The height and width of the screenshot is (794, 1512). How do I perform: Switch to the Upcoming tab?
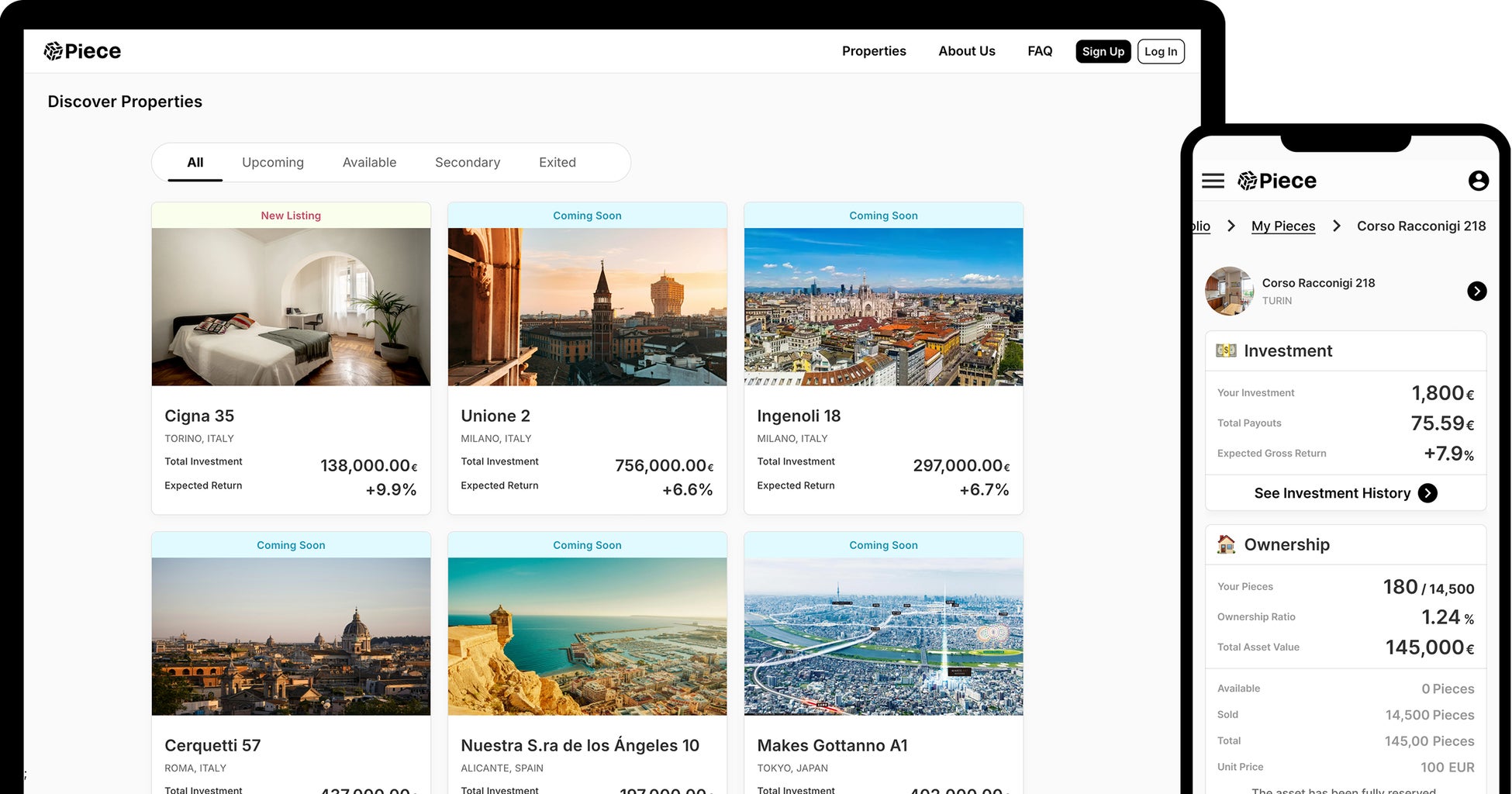click(x=272, y=162)
